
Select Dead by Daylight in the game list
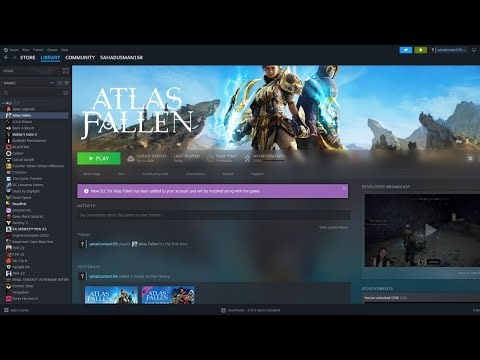tap(26, 191)
